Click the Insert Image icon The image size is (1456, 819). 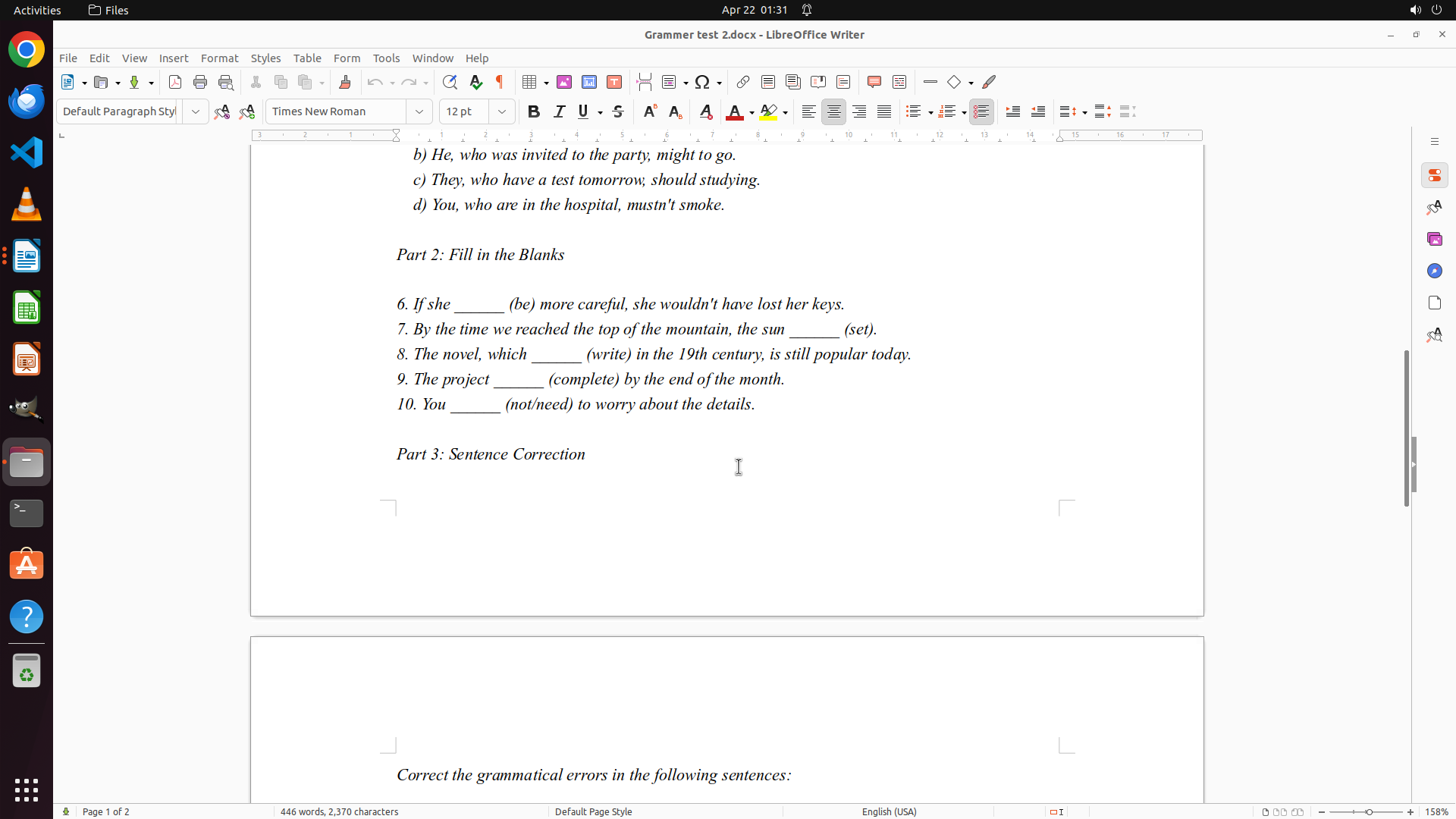[x=564, y=82]
